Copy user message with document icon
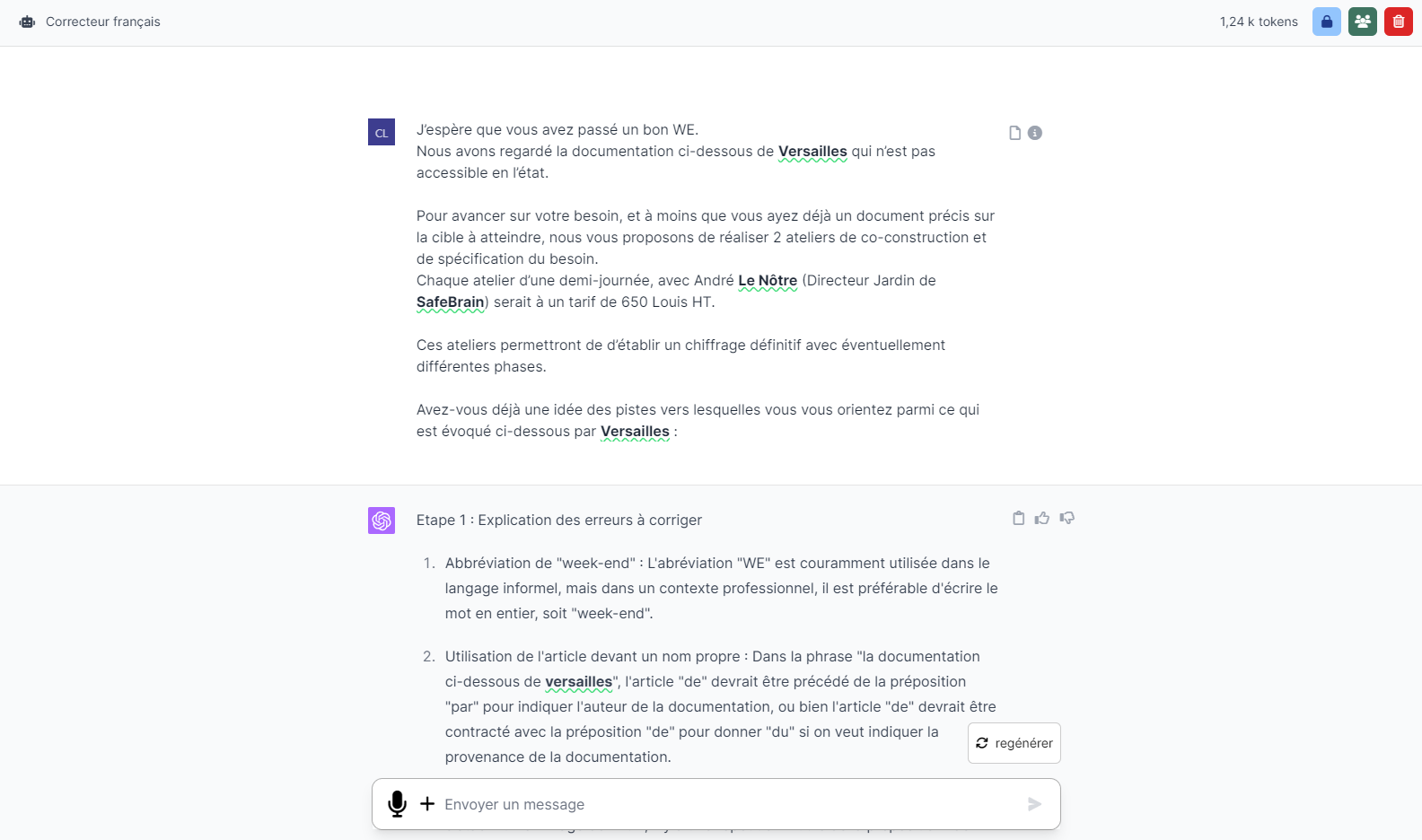Viewport: 1422px width, 840px height. coord(1014,133)
